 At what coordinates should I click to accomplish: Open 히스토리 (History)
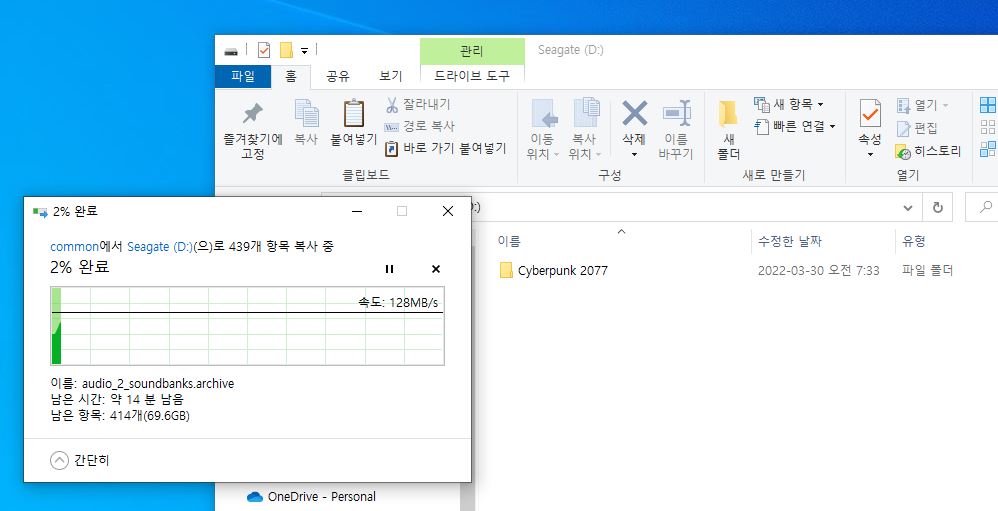click(x=928, y=151)
